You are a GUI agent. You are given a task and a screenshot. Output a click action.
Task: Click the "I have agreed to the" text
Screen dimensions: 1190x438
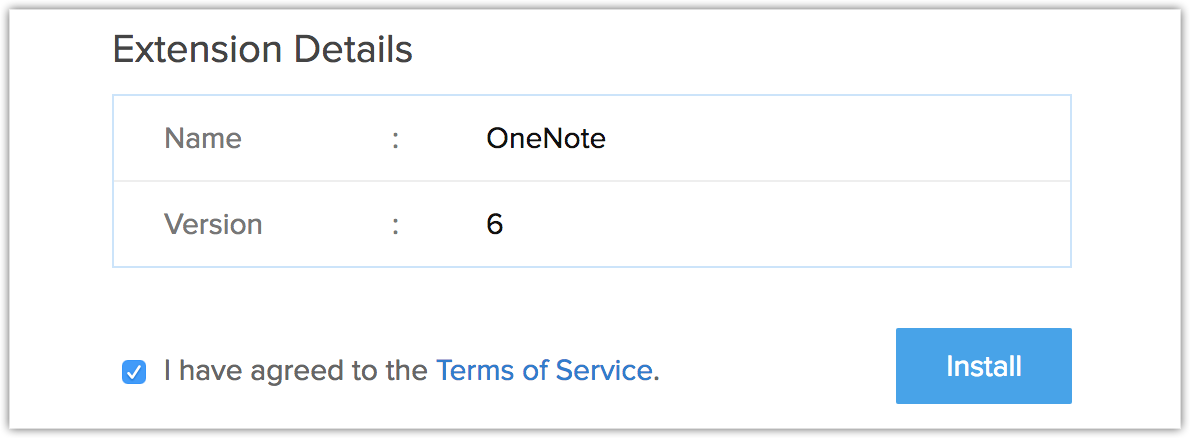click(x=295, y=371)
